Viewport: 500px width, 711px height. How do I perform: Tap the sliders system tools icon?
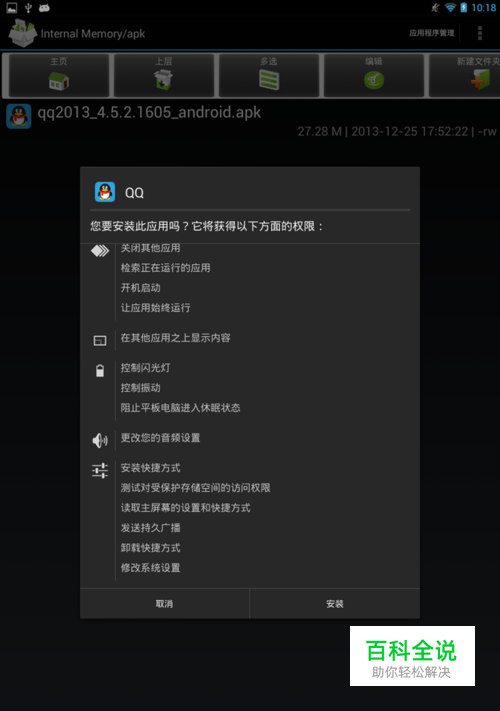pyautogui.click(x=100, y=470)
